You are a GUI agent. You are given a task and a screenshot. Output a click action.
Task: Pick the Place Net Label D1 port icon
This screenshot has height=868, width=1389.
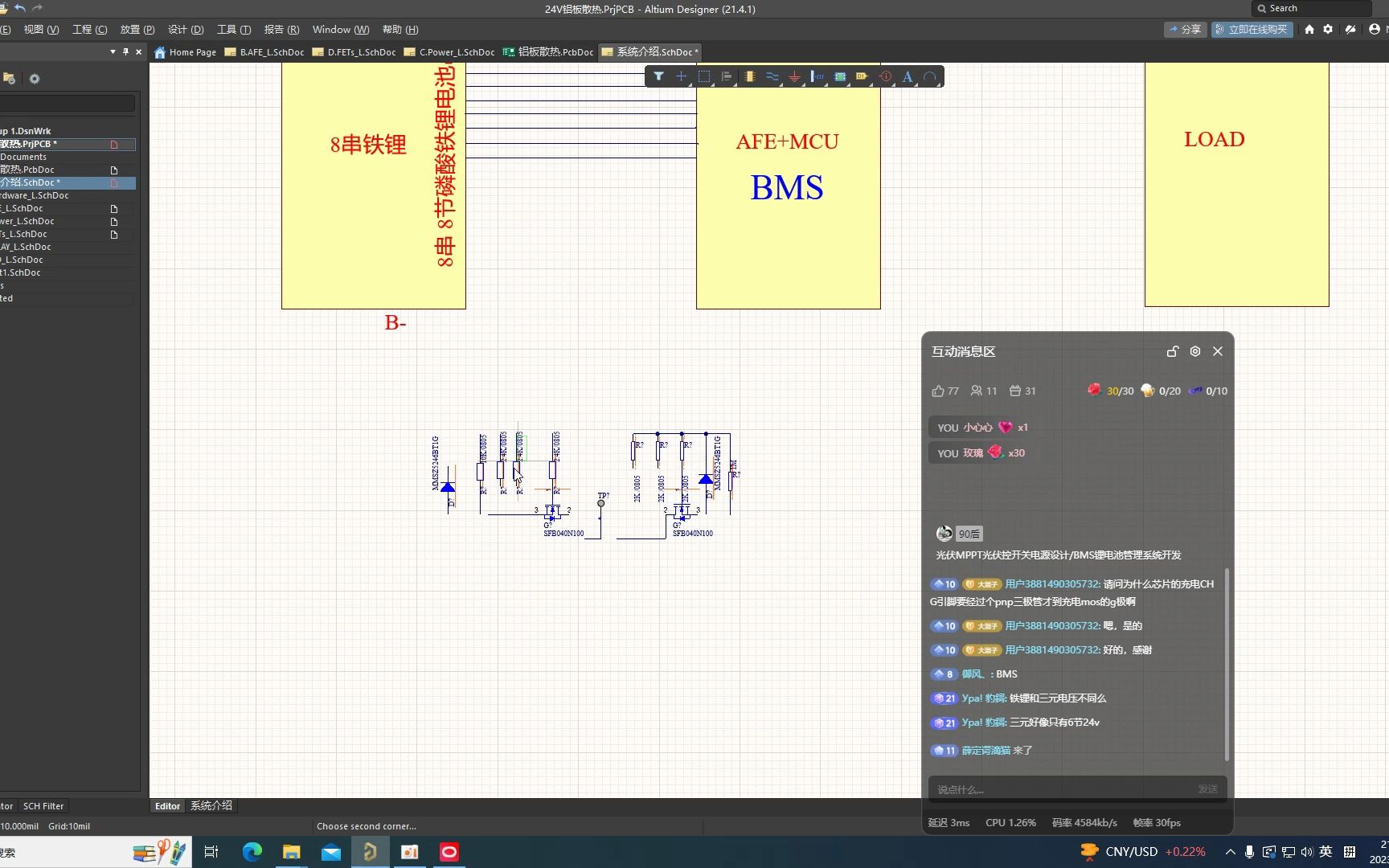[x=862, y=76]
